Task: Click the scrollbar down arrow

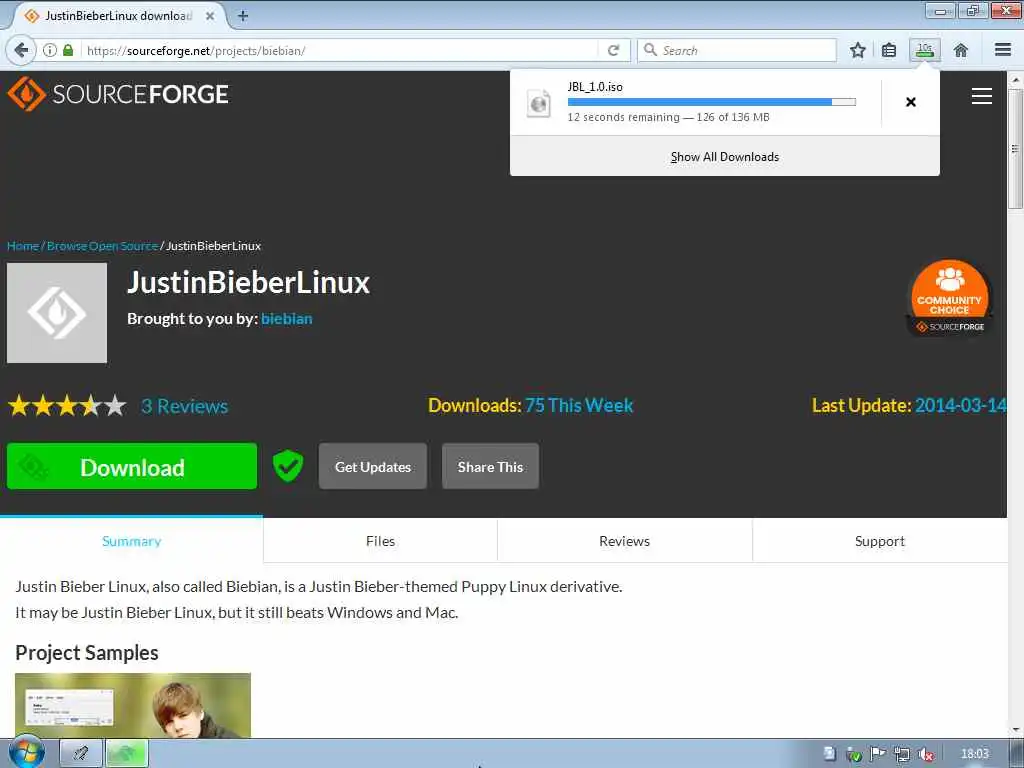Action: 1015,730
